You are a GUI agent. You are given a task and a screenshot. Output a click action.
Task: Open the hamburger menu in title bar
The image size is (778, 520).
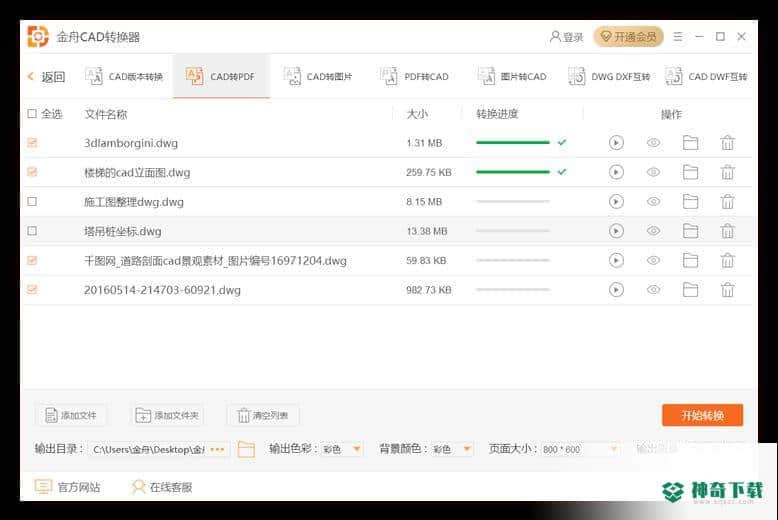pos(678,37)
